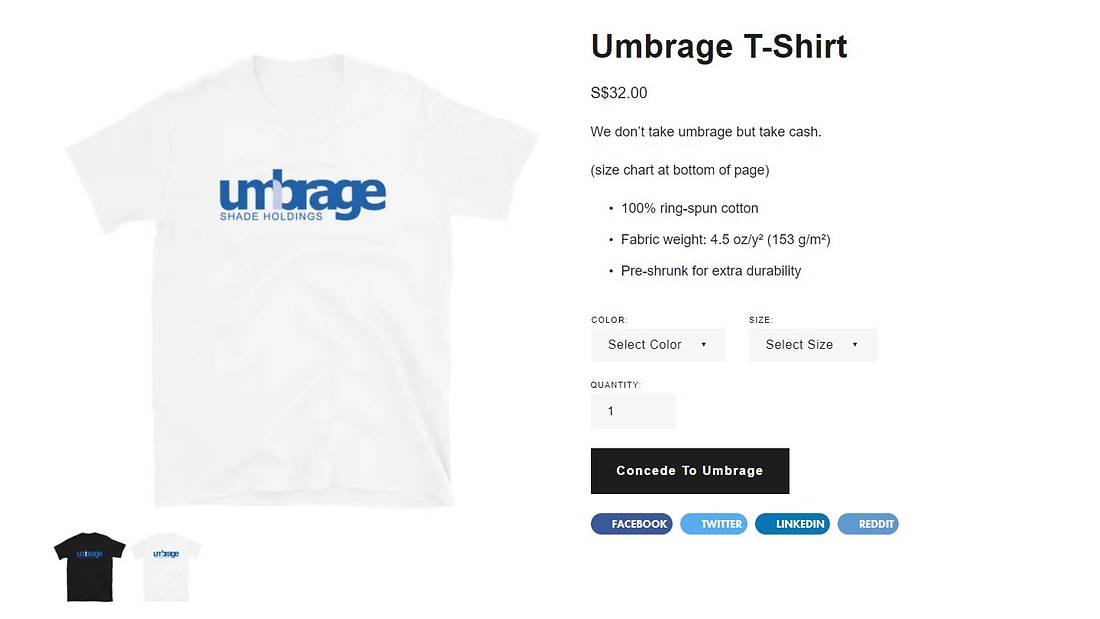Share product via the LinkedIn button
This screenshot has width=1100, height=619.
792,524
